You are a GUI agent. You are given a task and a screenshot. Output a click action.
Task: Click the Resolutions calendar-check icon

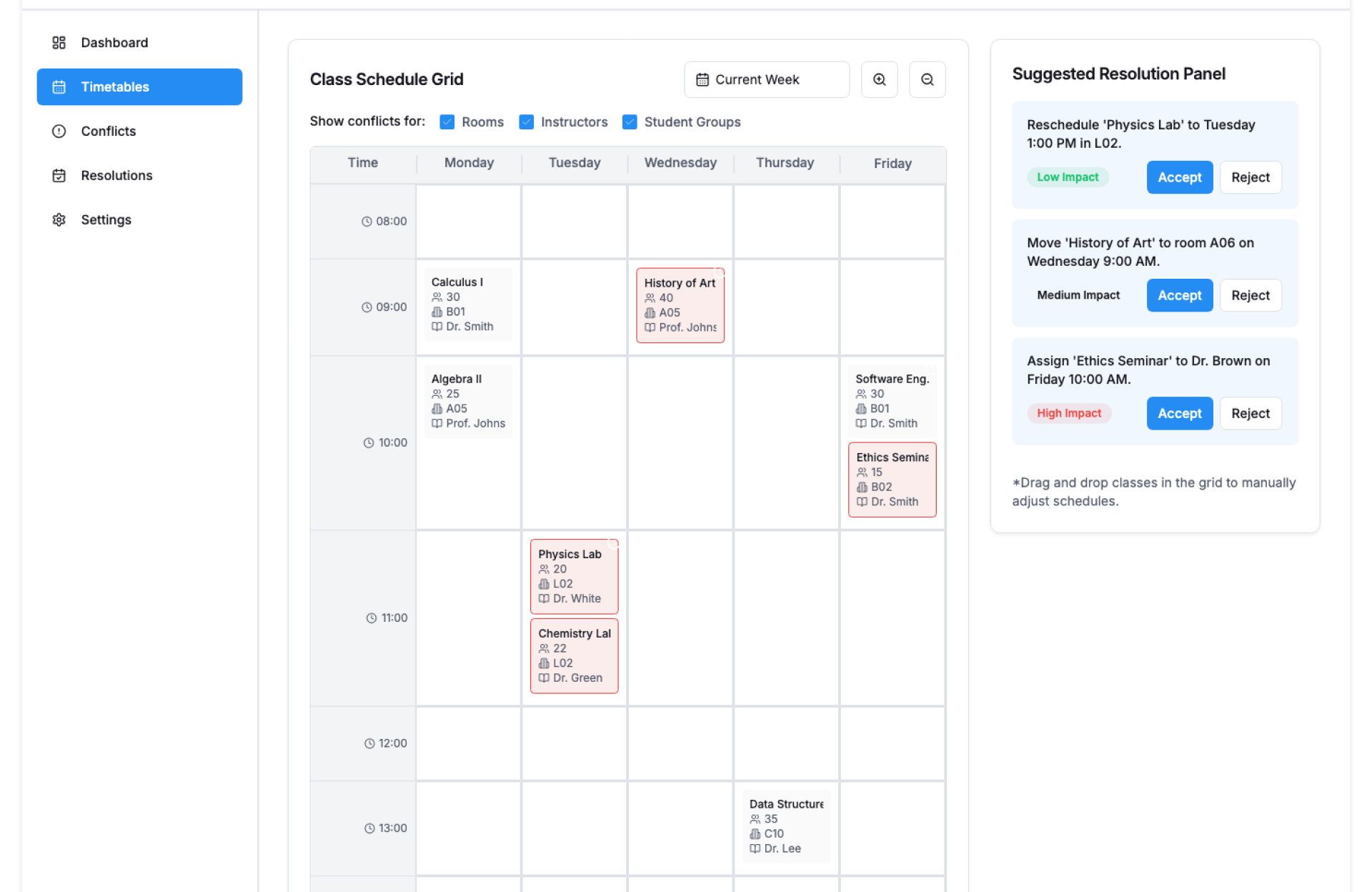pyautogui.click(x=59, y=176)
